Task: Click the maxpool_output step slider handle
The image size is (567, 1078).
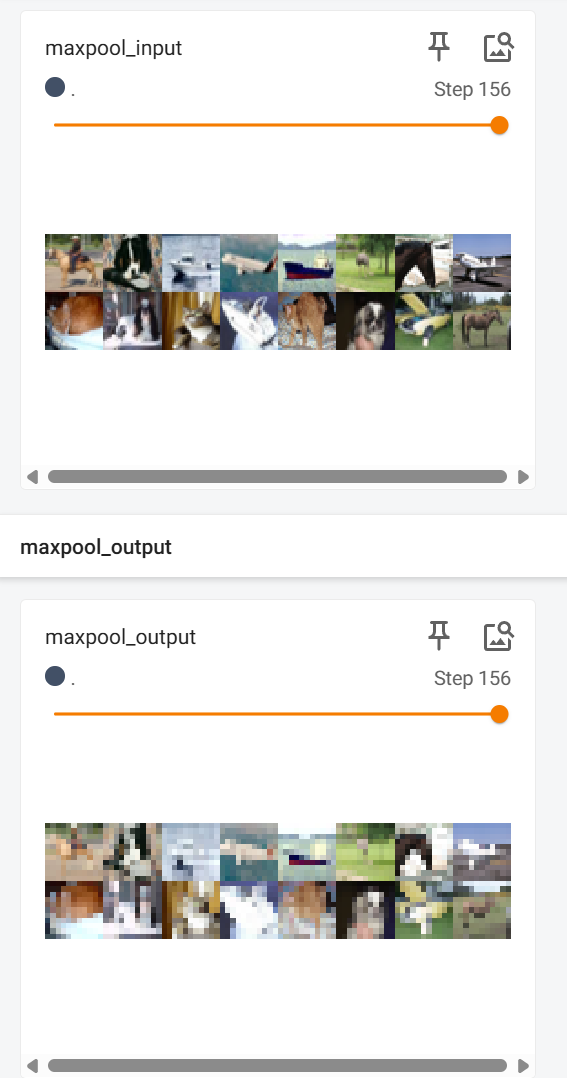Action: [500, 714]
